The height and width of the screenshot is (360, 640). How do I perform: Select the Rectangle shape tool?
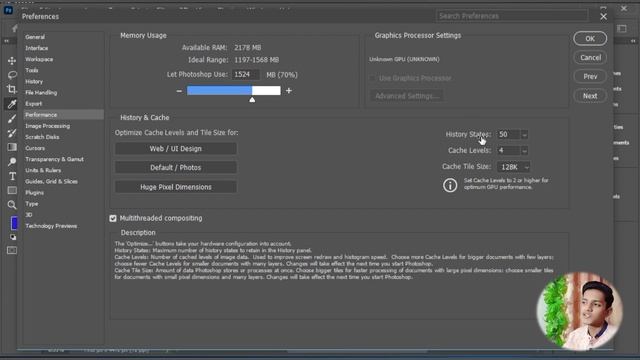12,190
